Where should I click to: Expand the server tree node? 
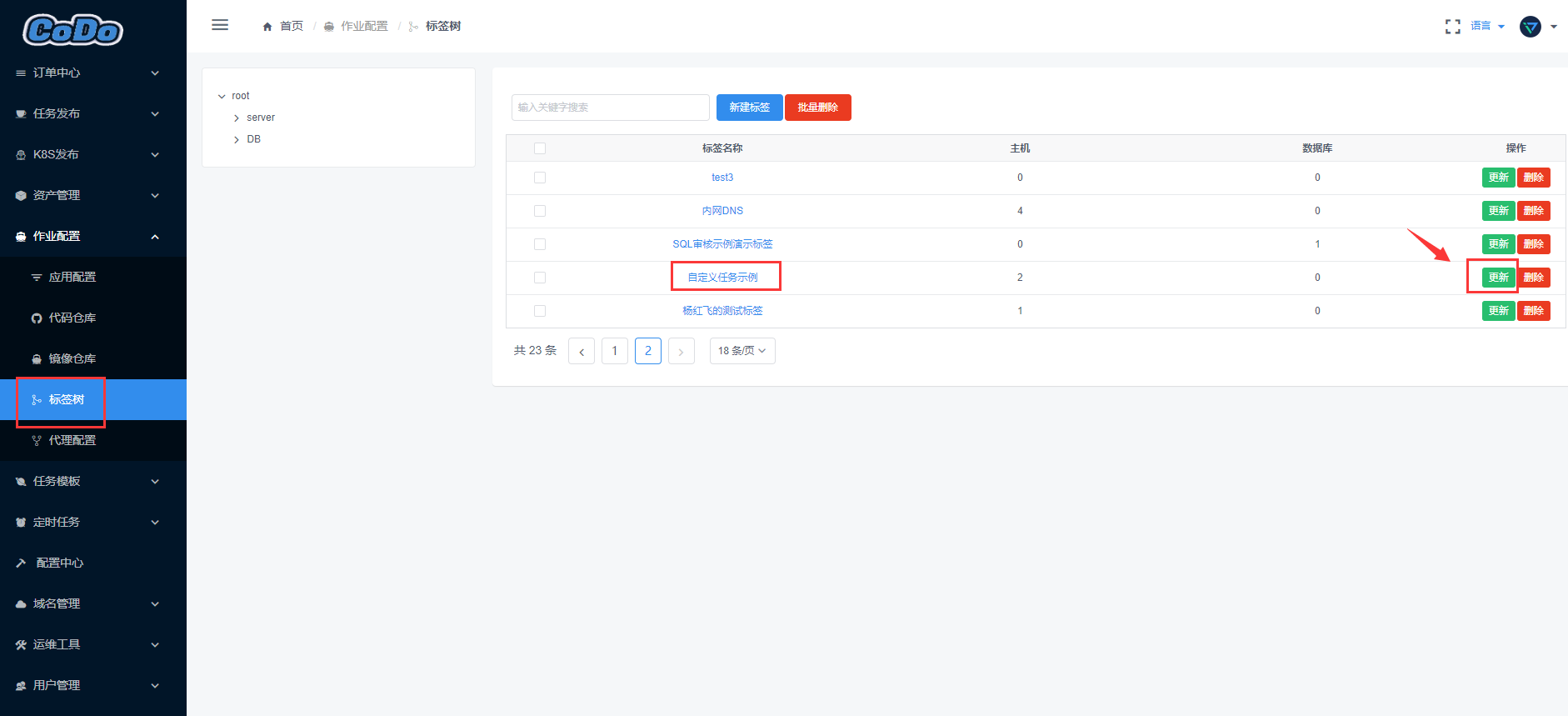pos(237,118)
